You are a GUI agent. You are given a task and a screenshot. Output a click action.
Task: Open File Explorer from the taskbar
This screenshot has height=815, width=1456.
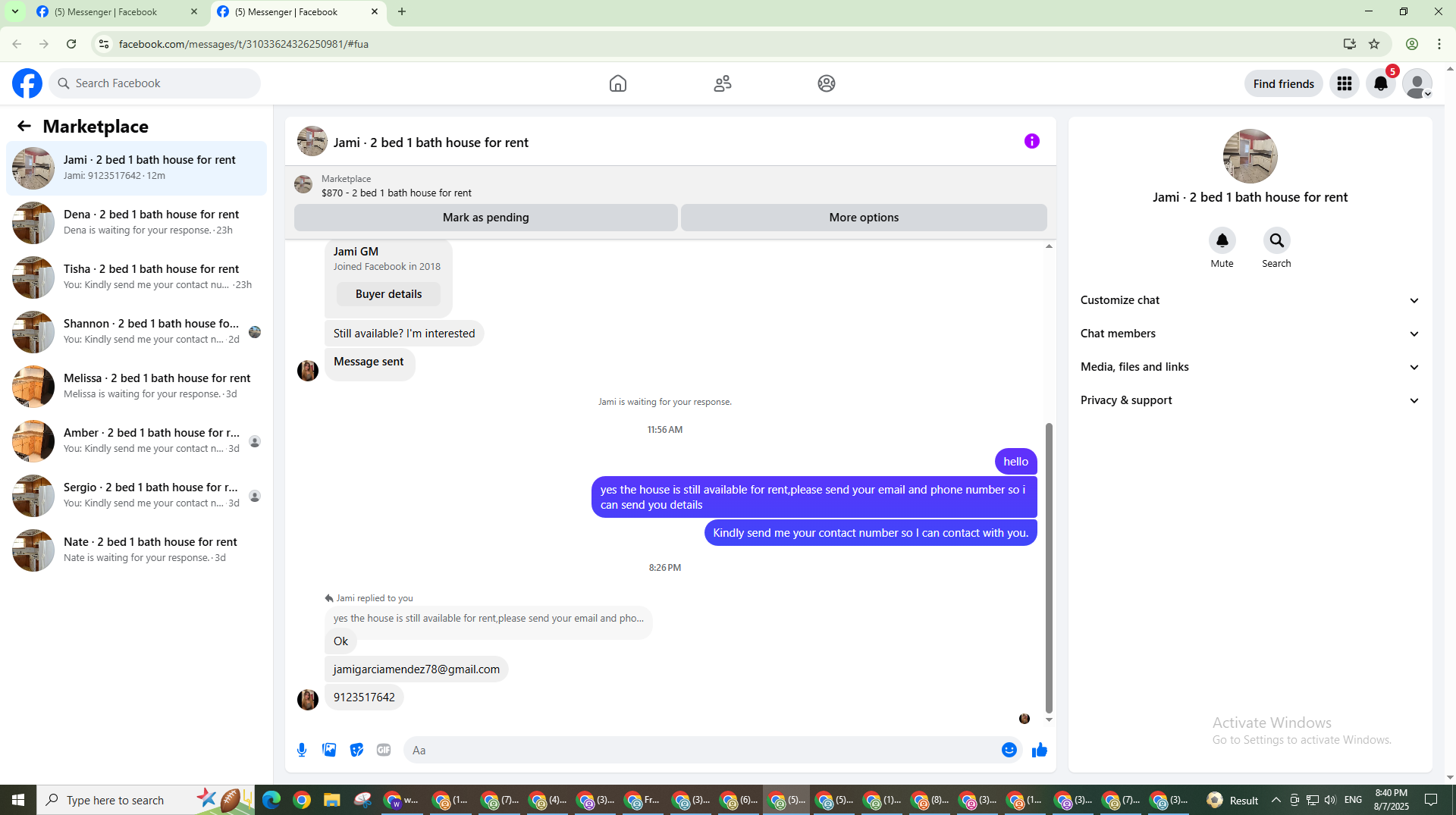click(x=331, y=800)
